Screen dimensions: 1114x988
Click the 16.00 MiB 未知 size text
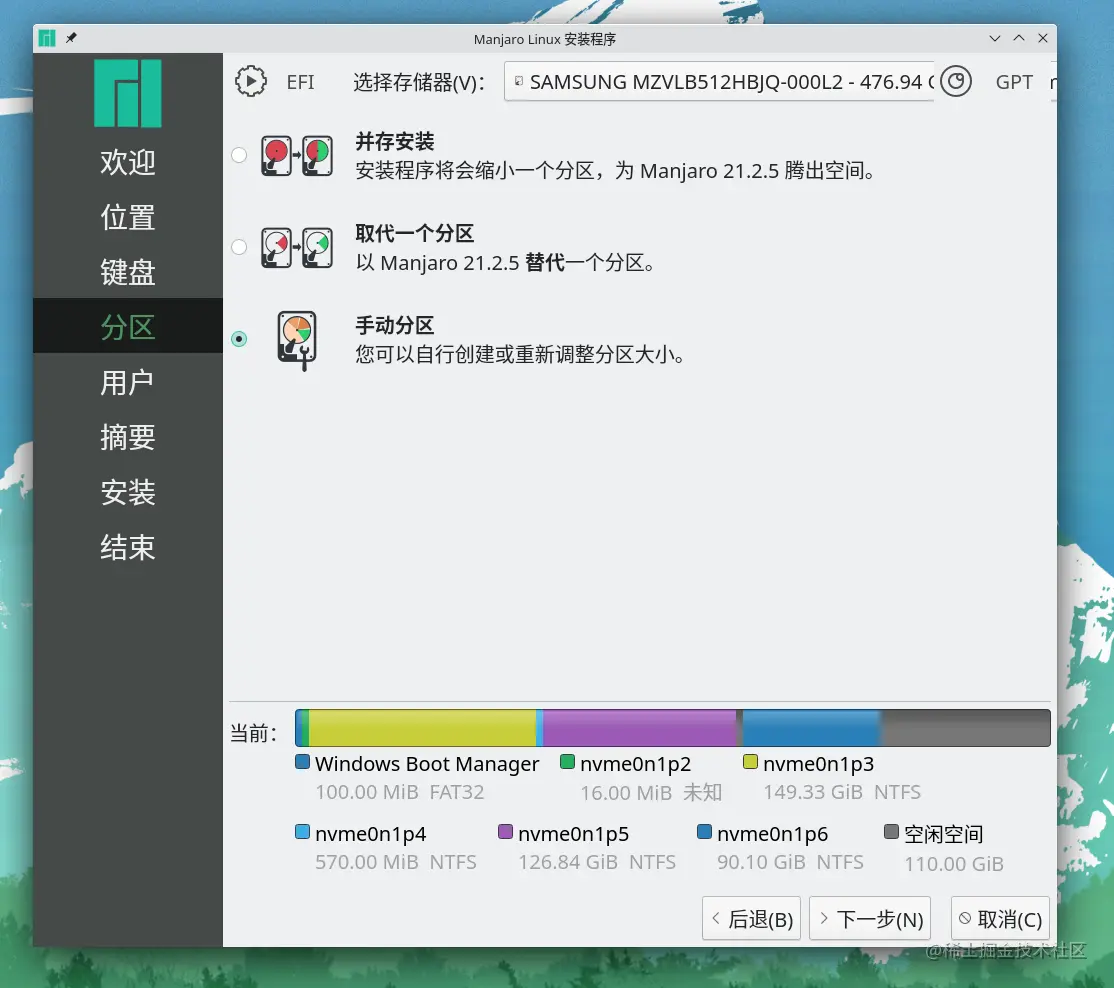tap(651, 792)
